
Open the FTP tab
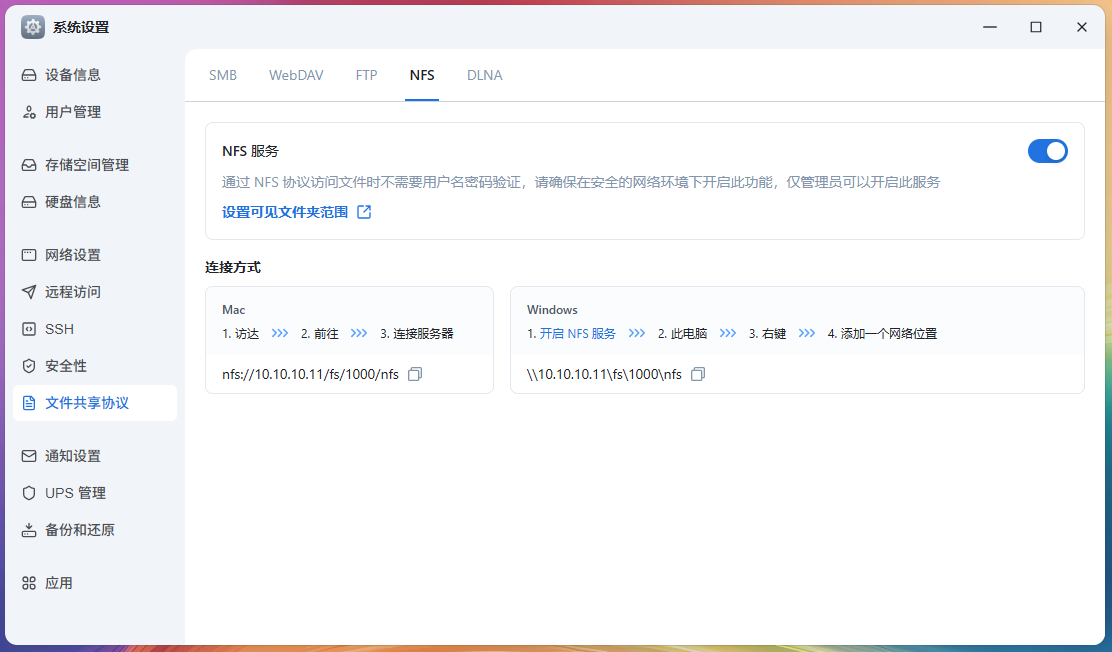click(366, 75)
